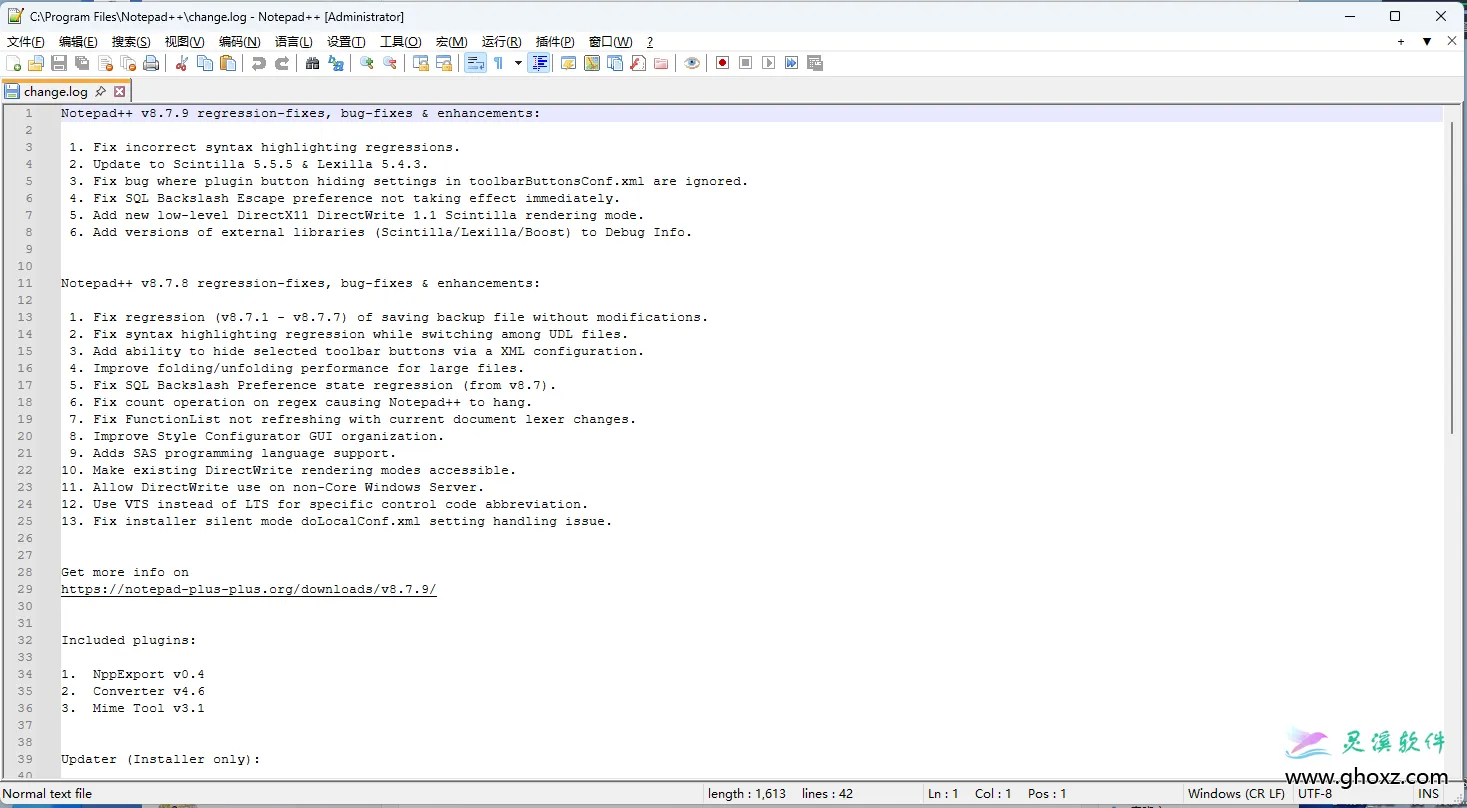Image resolution: width=1467 pixels, height=808 pixels.
Task: Pin the change.log tab
Action: [101, 91]
